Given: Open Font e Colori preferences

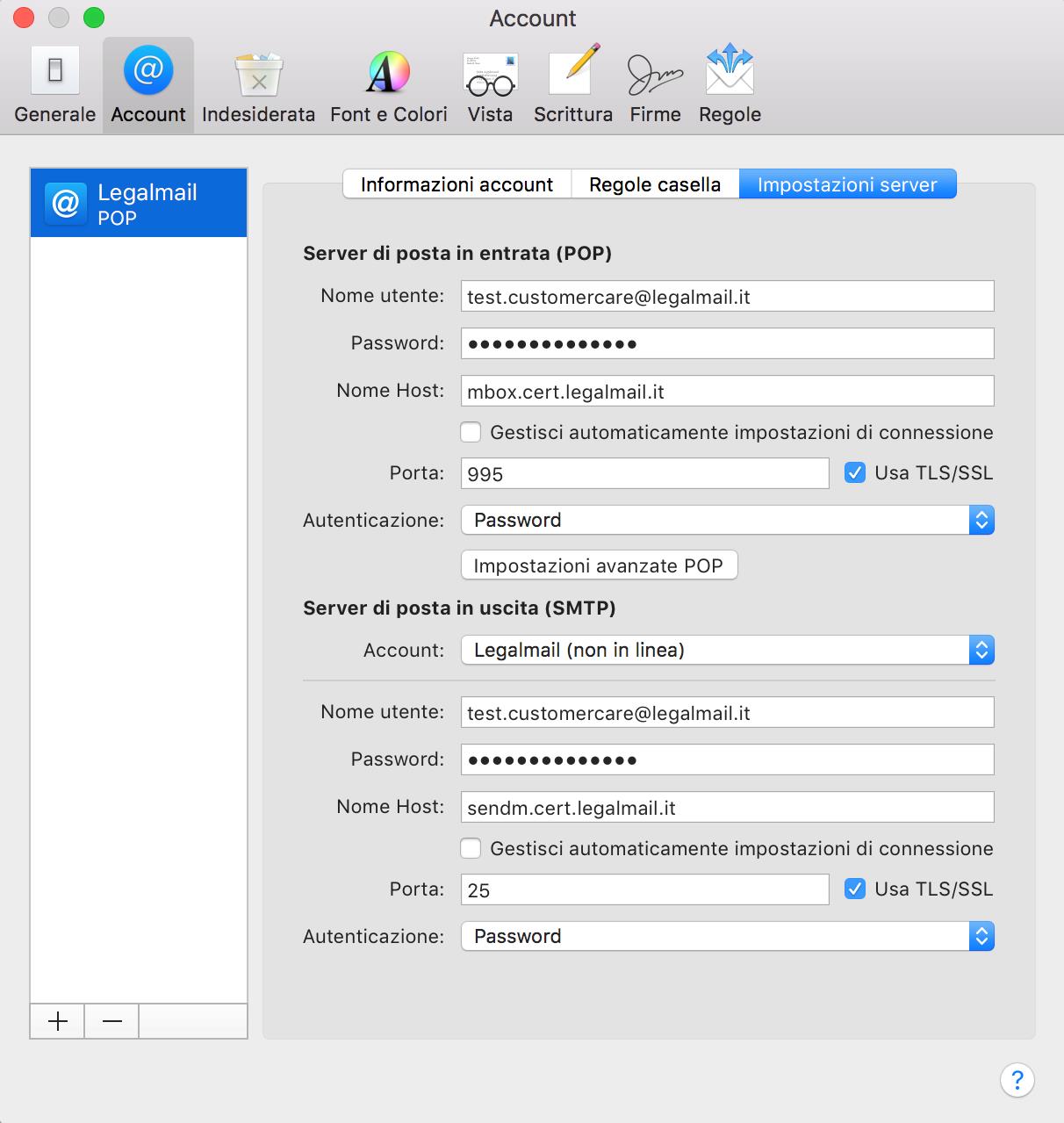Looking at the screenshot, I should tap(388, 85).
